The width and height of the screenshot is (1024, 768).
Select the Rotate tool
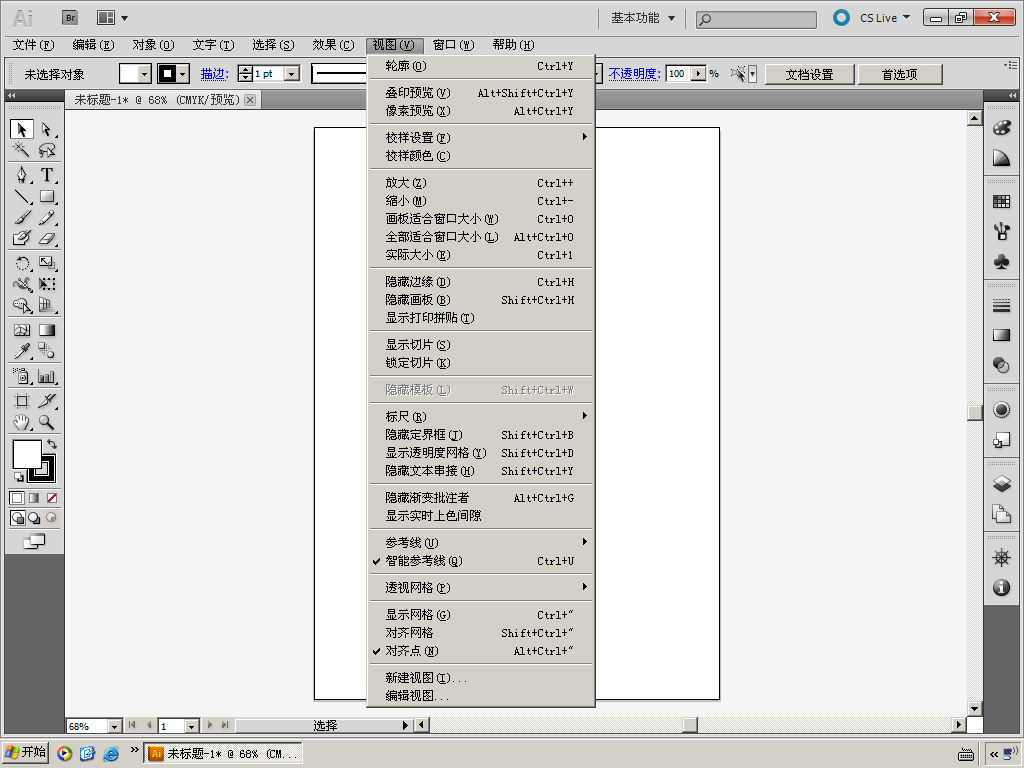click(22, 263)
